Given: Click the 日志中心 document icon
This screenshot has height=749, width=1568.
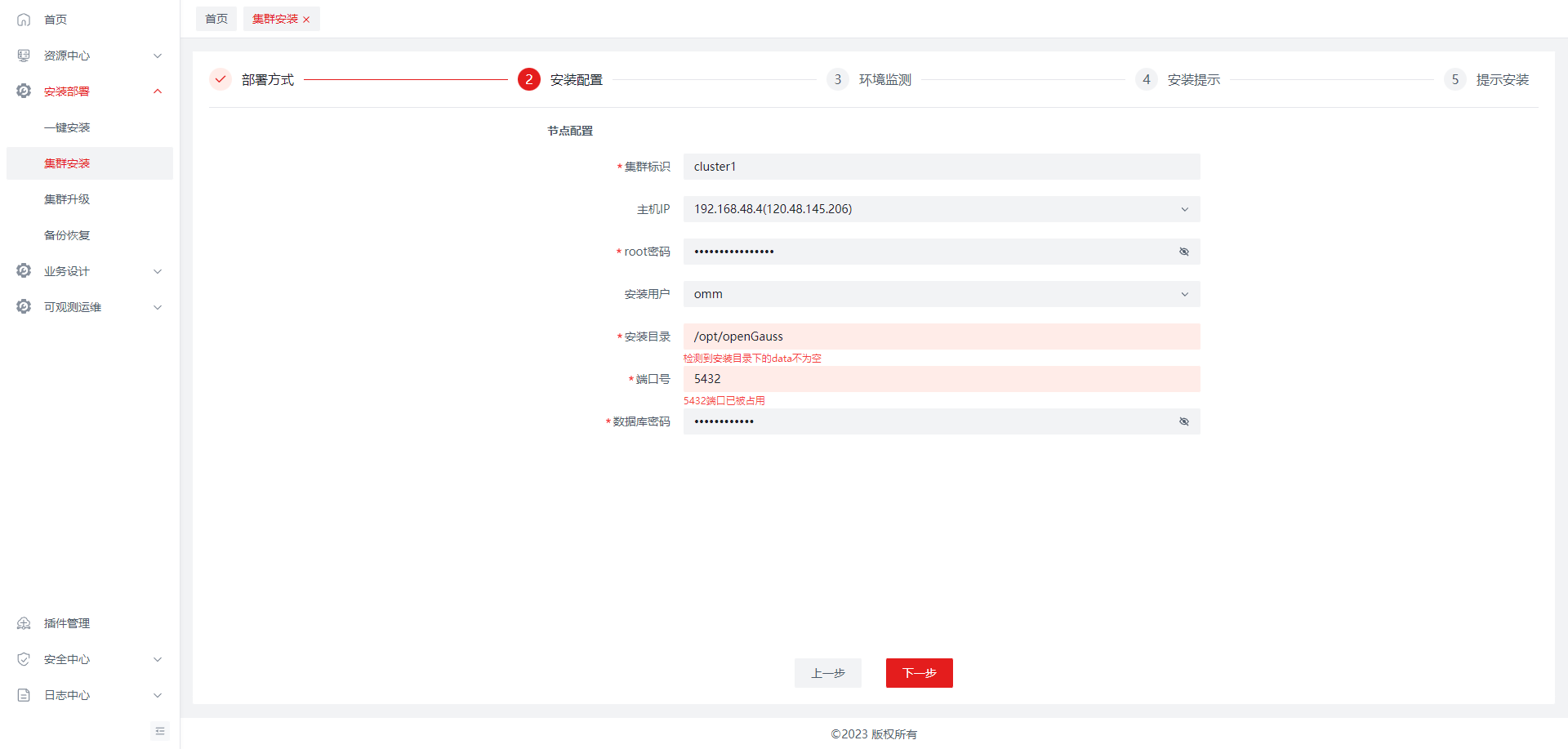Looking at the screenshot, I should pyautogui.click(x=24, y=695).
